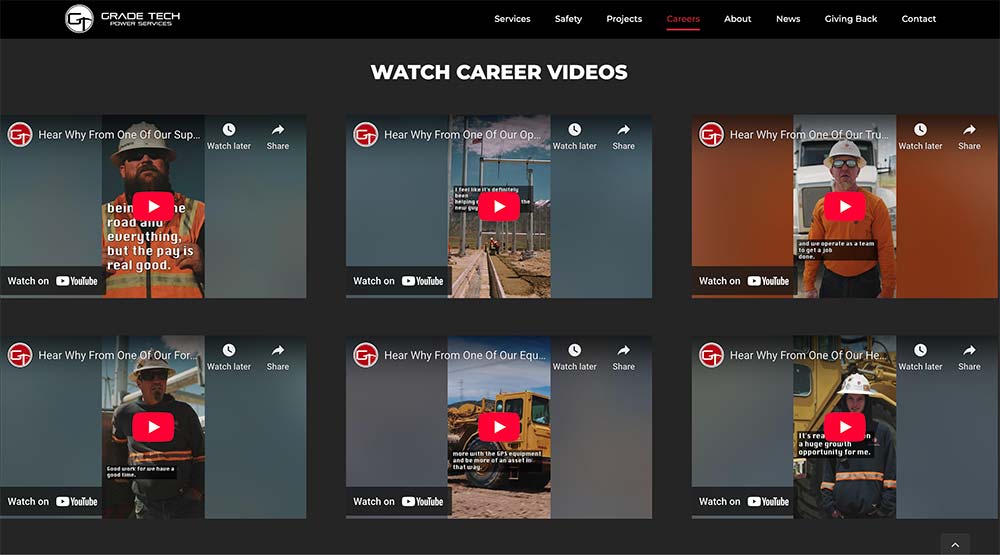Open the Services menu item
This screenshot has height=555, width=1000.
512,19
